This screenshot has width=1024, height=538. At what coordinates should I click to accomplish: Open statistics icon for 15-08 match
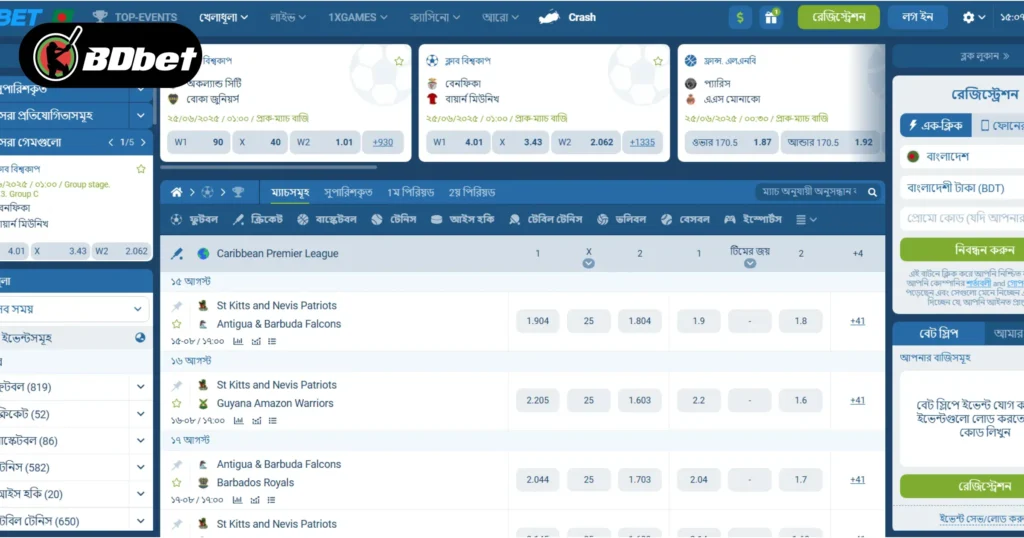point(238,341)
